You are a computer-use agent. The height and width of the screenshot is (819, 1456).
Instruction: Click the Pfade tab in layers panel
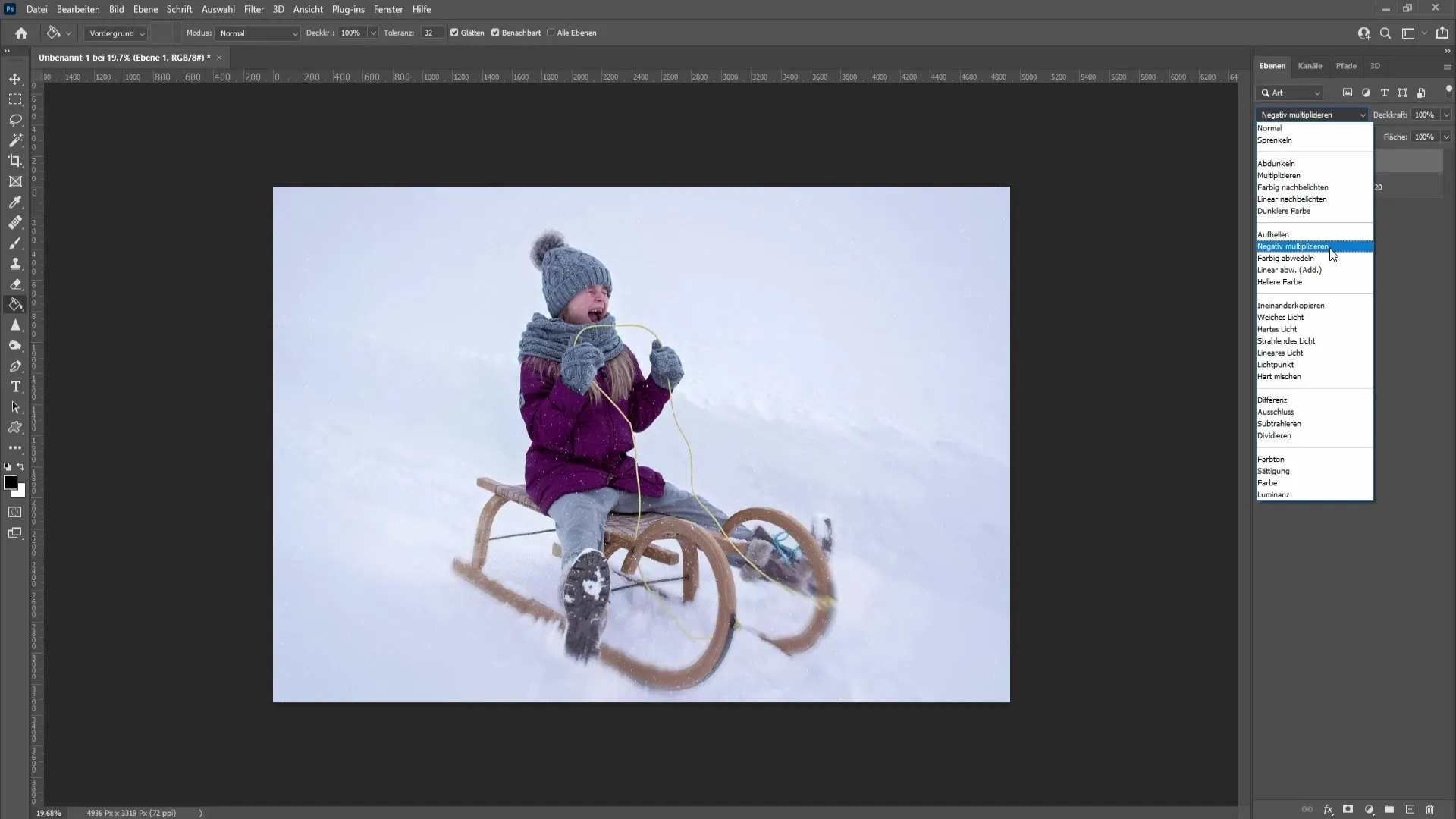pyautogui.click(x=1347, y=65)
